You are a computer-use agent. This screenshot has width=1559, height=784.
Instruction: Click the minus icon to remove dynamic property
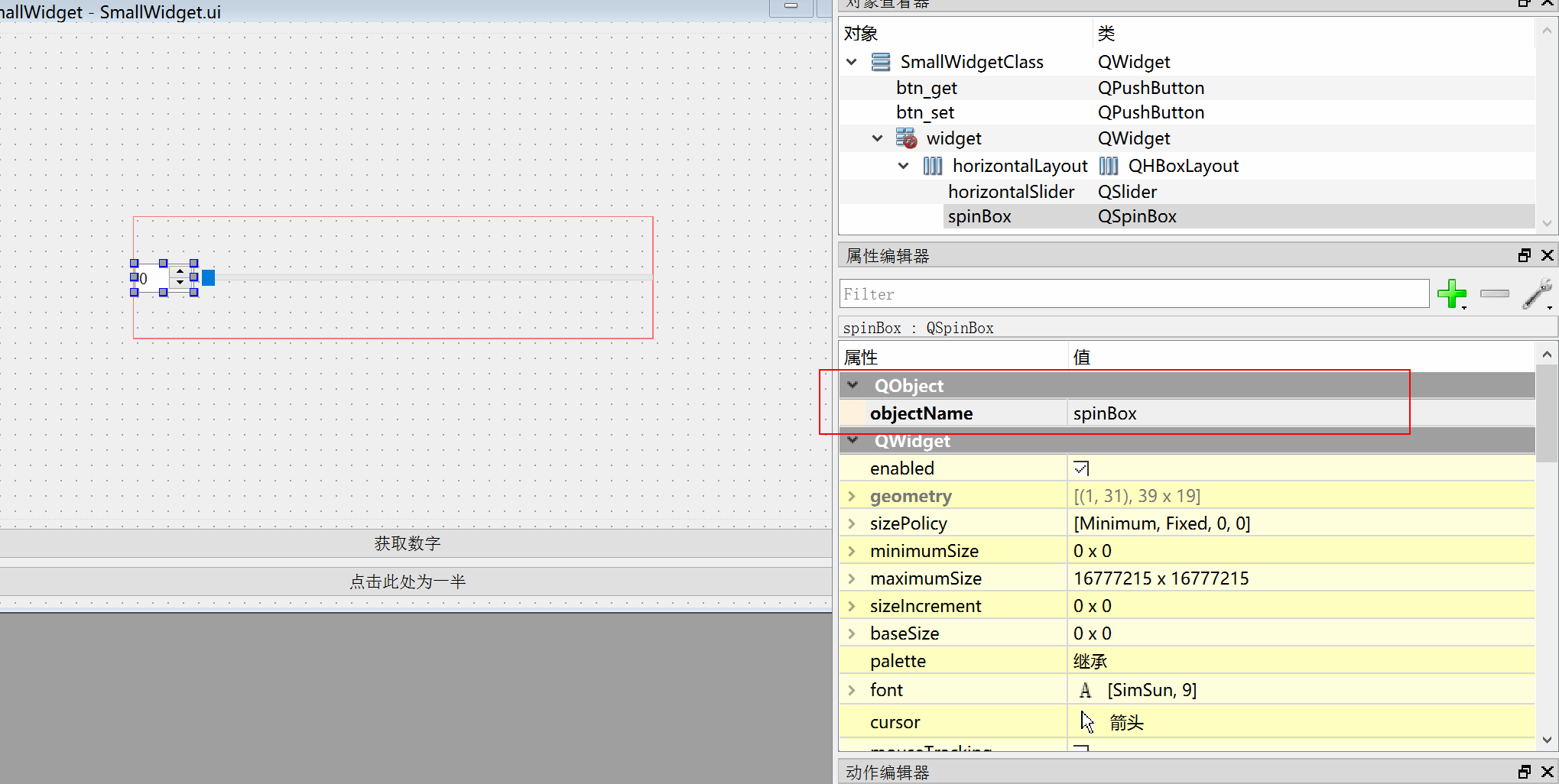coord(1493,293)
